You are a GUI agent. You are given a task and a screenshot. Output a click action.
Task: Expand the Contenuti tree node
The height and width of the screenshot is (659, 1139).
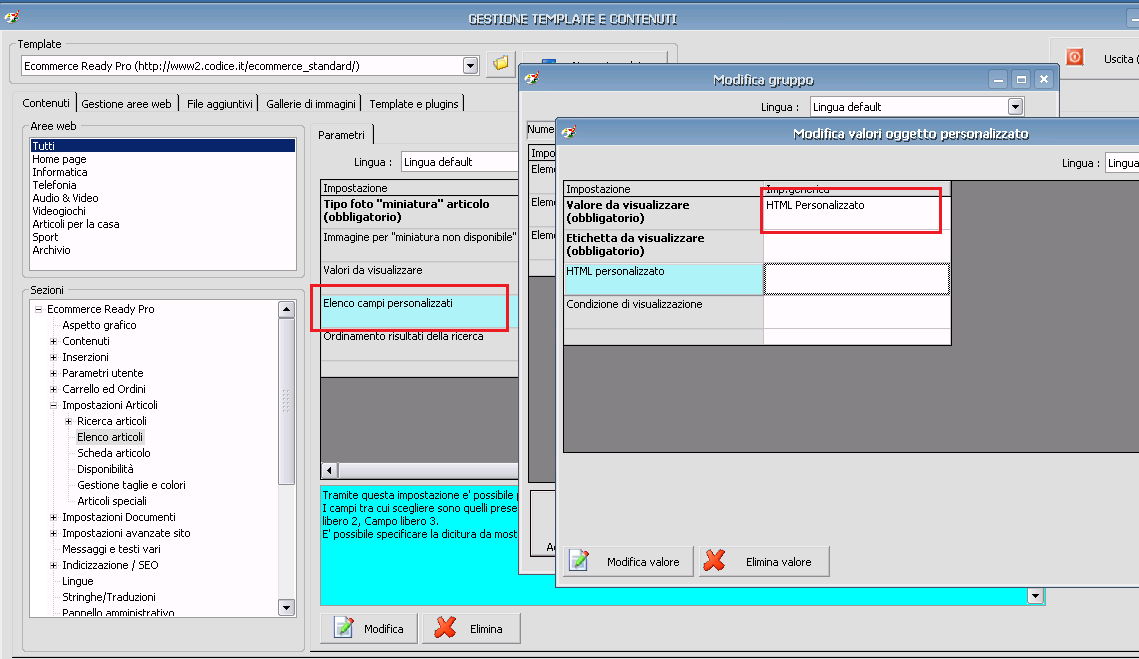pyautogui.click(x=53, y=341)
